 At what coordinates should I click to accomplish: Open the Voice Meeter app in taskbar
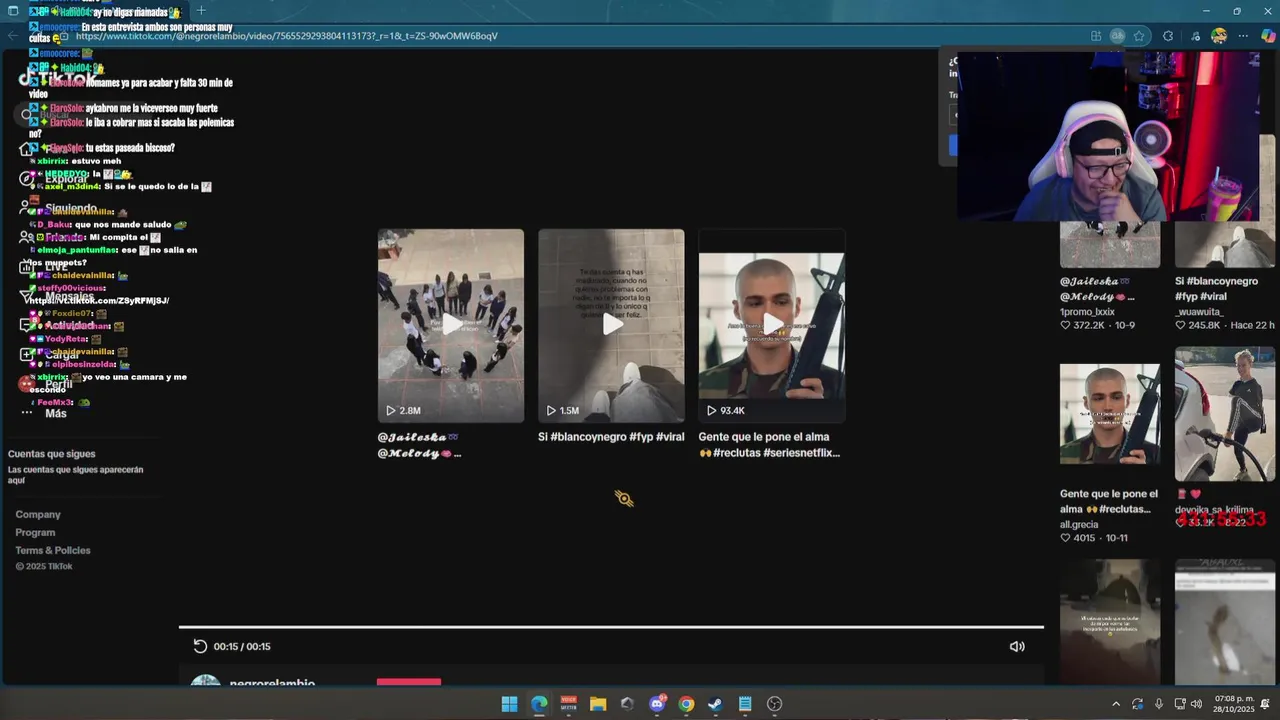568,704
